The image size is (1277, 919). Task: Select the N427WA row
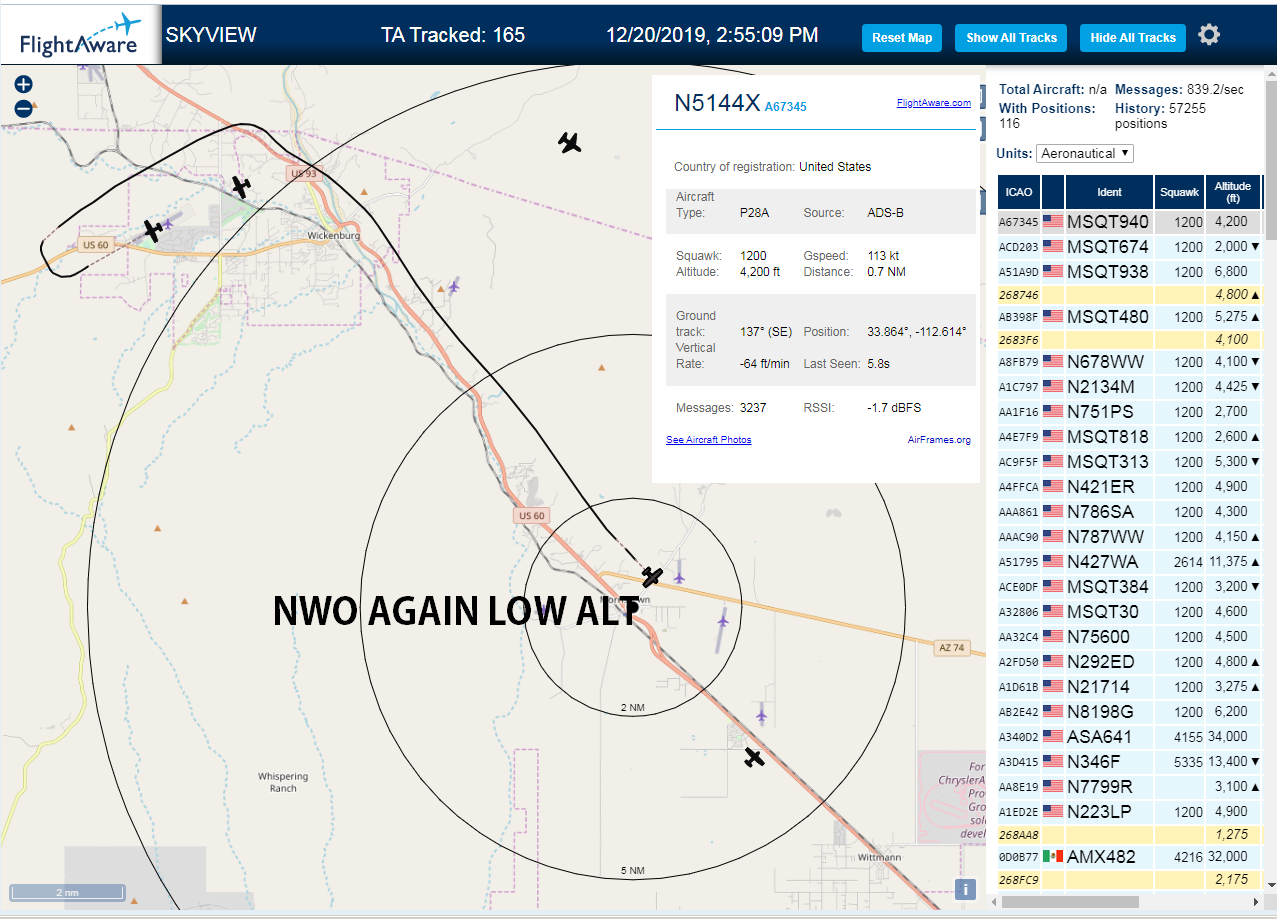(x=1129, y=562)
